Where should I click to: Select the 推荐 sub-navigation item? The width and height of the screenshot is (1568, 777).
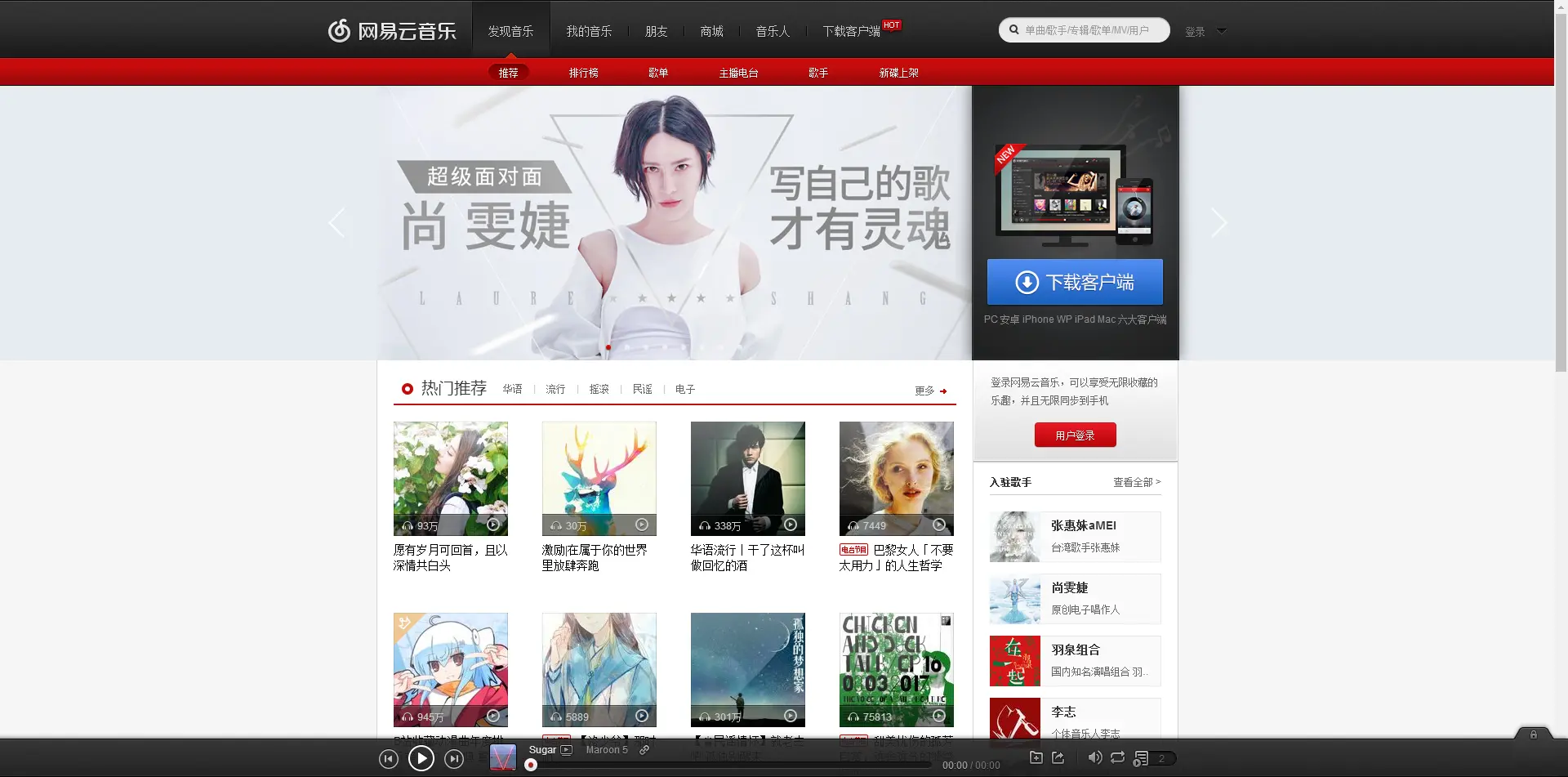[508, 73]
